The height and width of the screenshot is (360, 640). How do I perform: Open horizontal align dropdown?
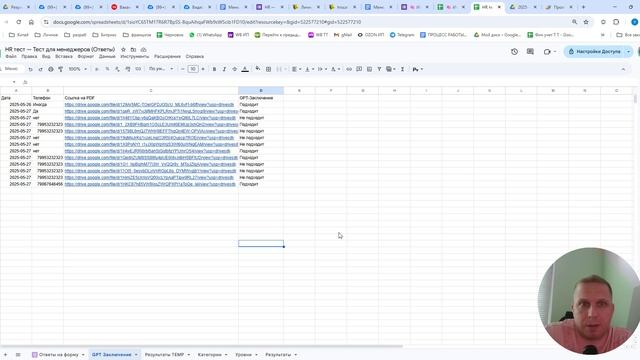[x=296, y=69]
